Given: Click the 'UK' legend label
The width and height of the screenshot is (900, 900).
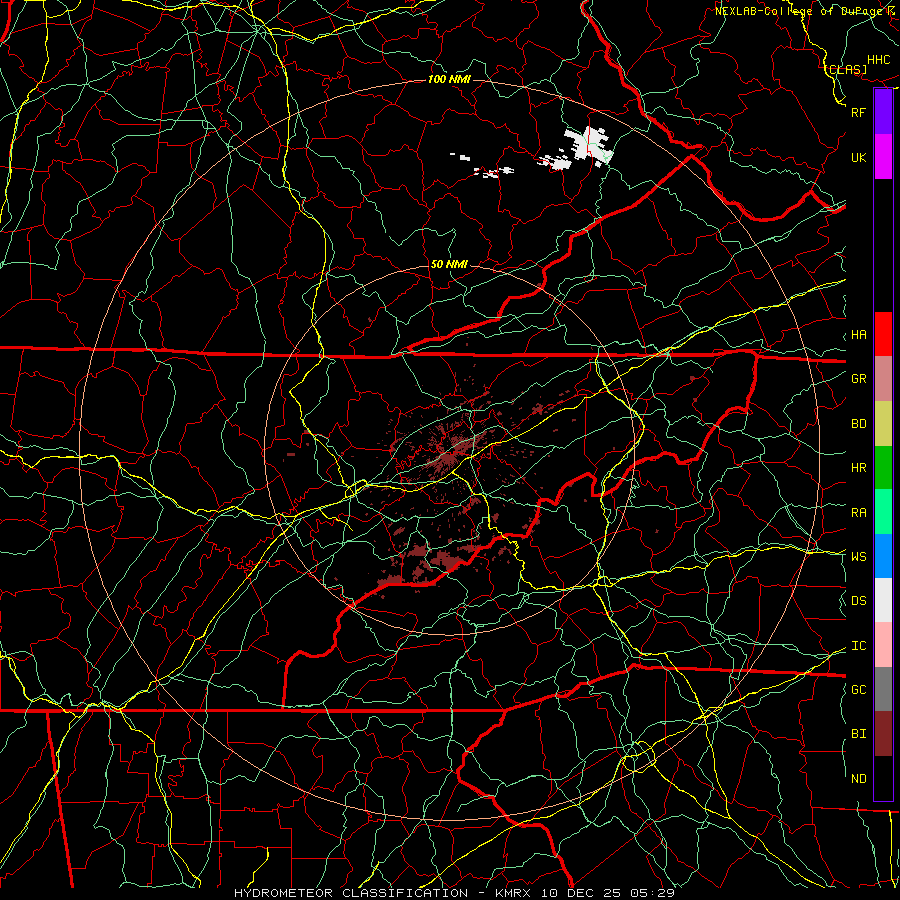Looking at the screenshot, I should (859, 157).
